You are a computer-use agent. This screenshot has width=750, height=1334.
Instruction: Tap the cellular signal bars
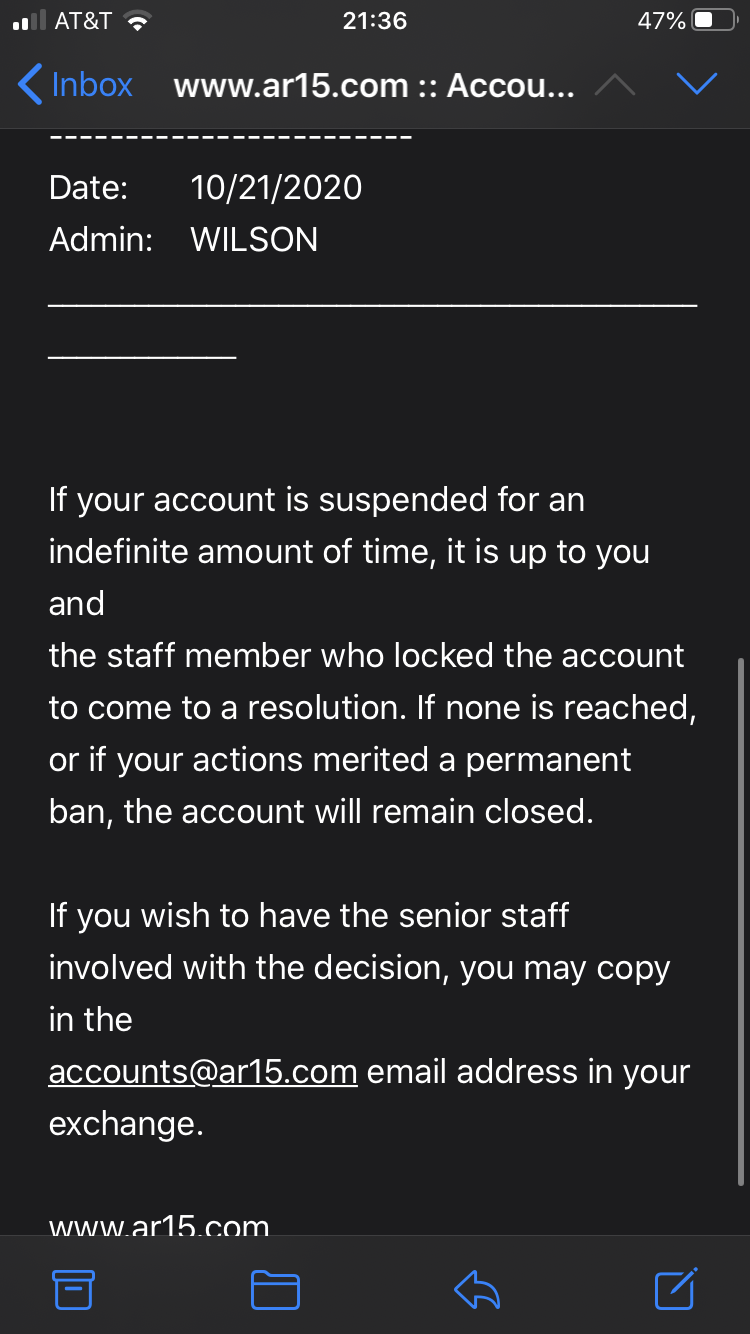(x=29, y=22)
